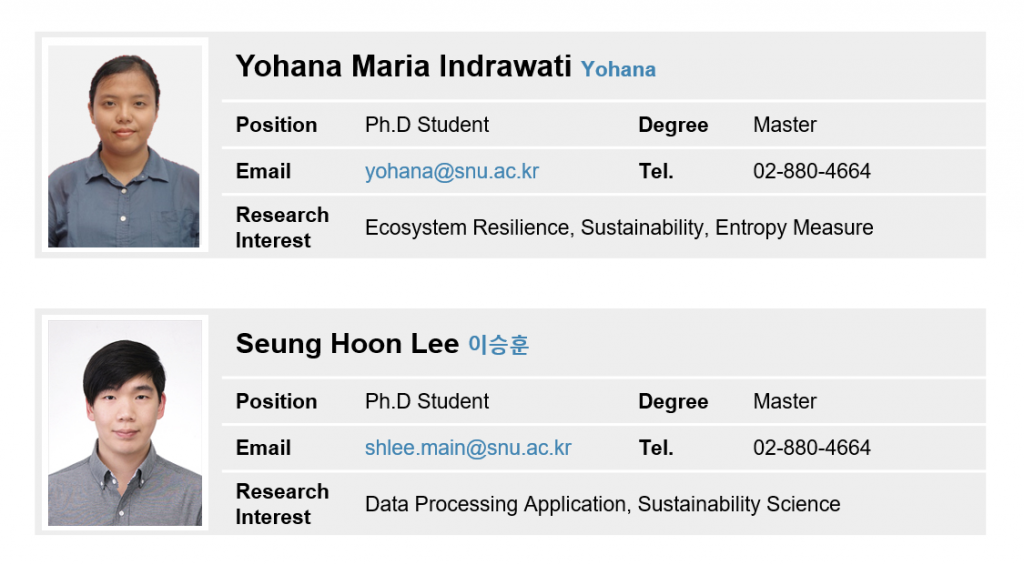Click the Master degree value in Seung Hoon Lee's card
Image resolution: width=1024 pixels, height=565 pixels.
[784, 402]
